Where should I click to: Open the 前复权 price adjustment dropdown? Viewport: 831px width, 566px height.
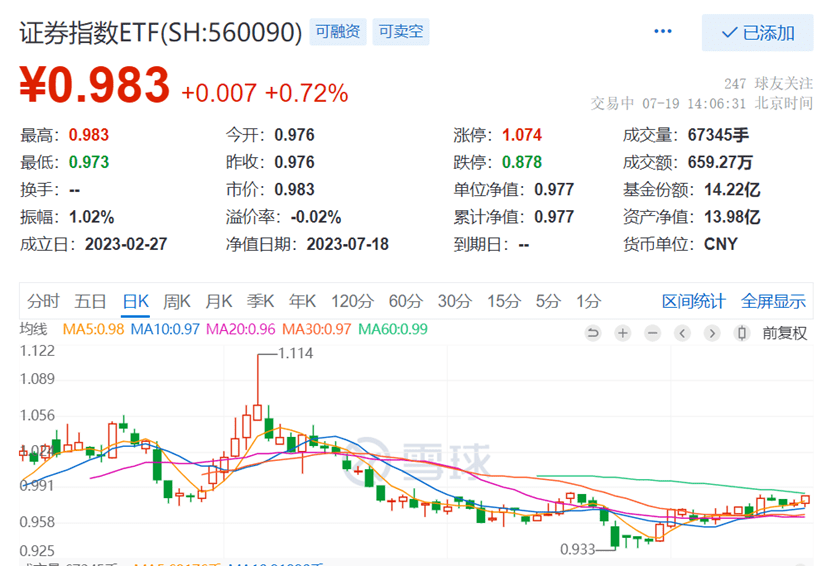pos(784,333)
